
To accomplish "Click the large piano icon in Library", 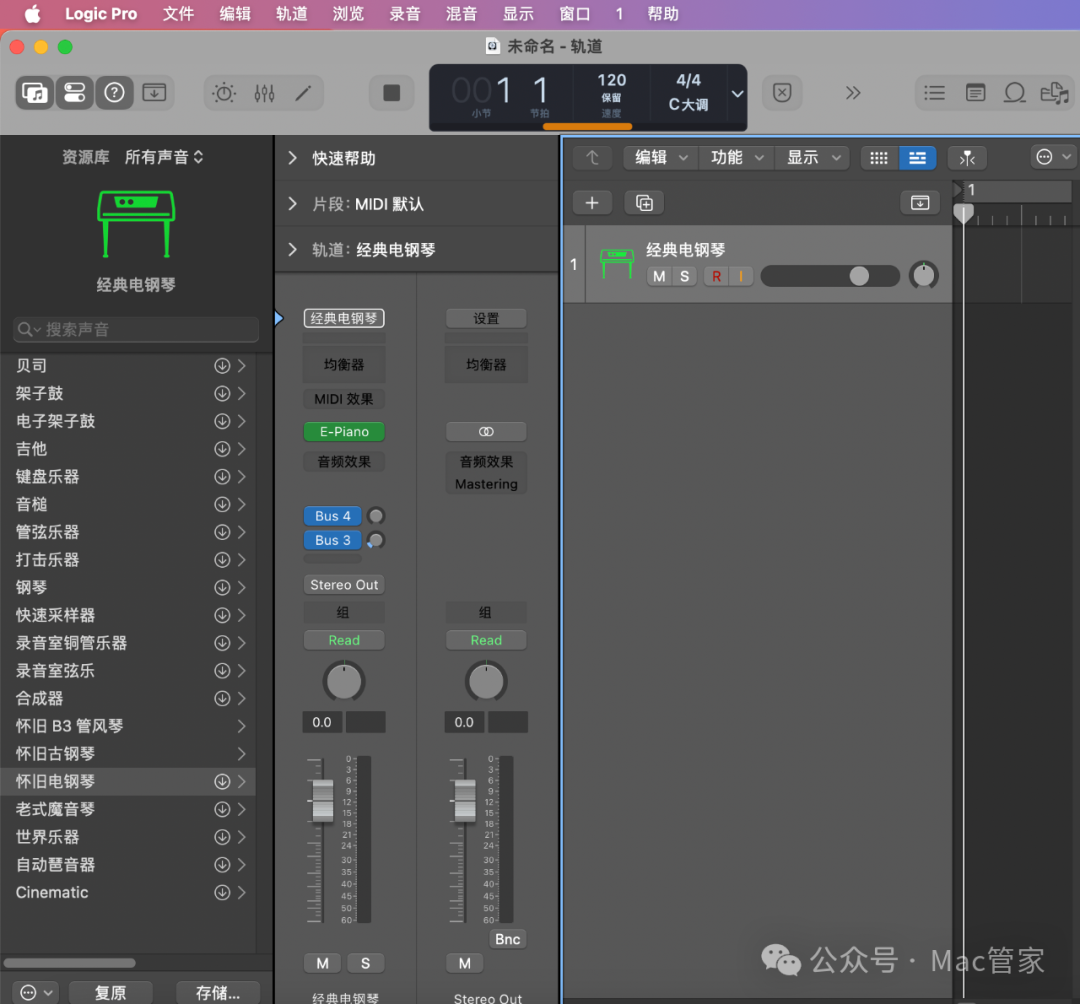I will coord(136,224).
